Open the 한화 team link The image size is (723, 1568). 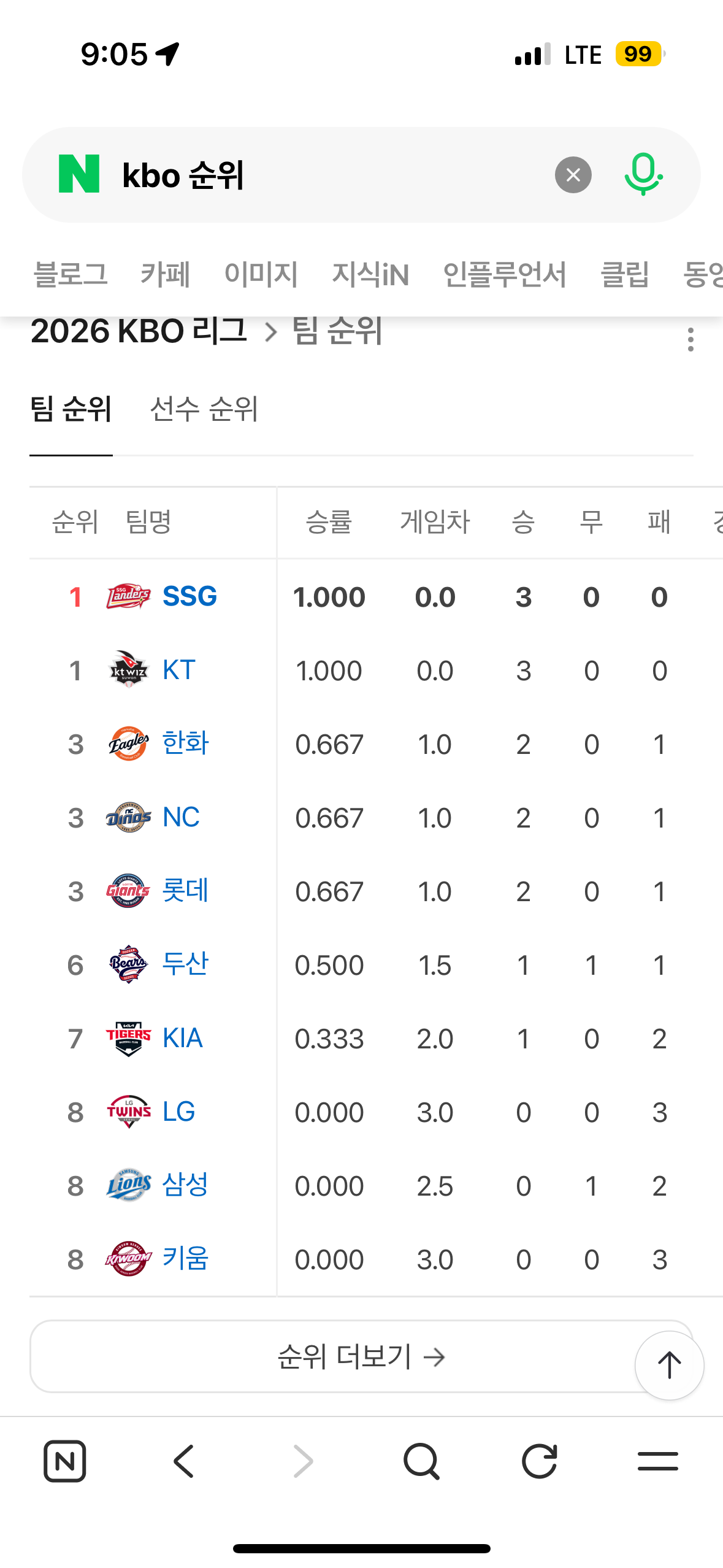185,744
